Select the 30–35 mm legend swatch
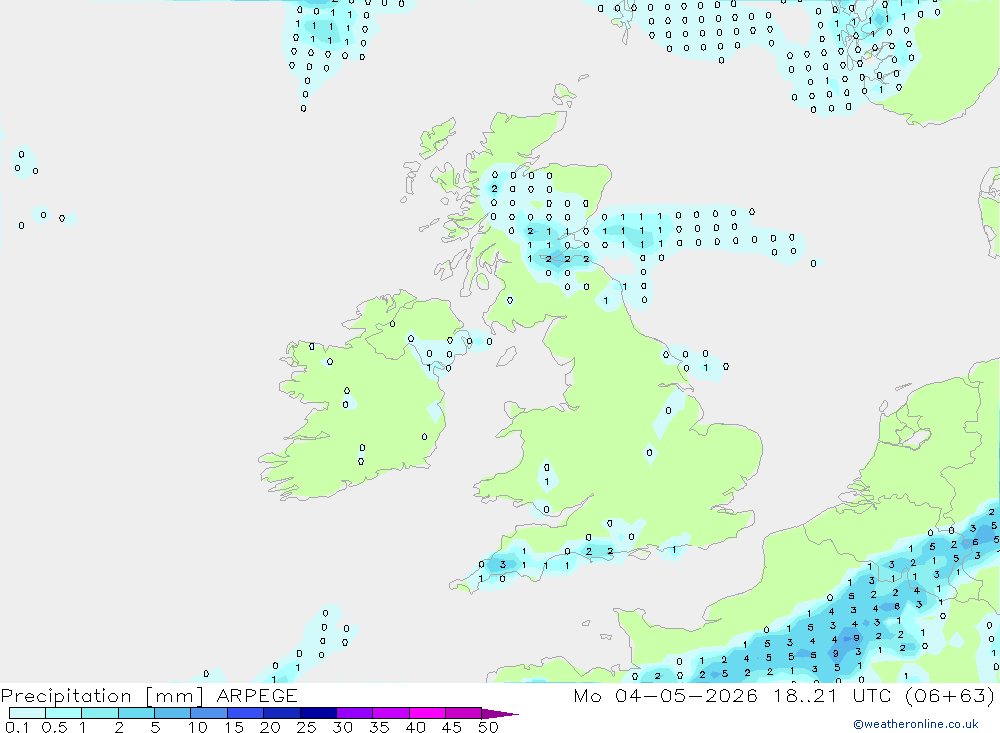1000x733 pixels. coord(355,713)
